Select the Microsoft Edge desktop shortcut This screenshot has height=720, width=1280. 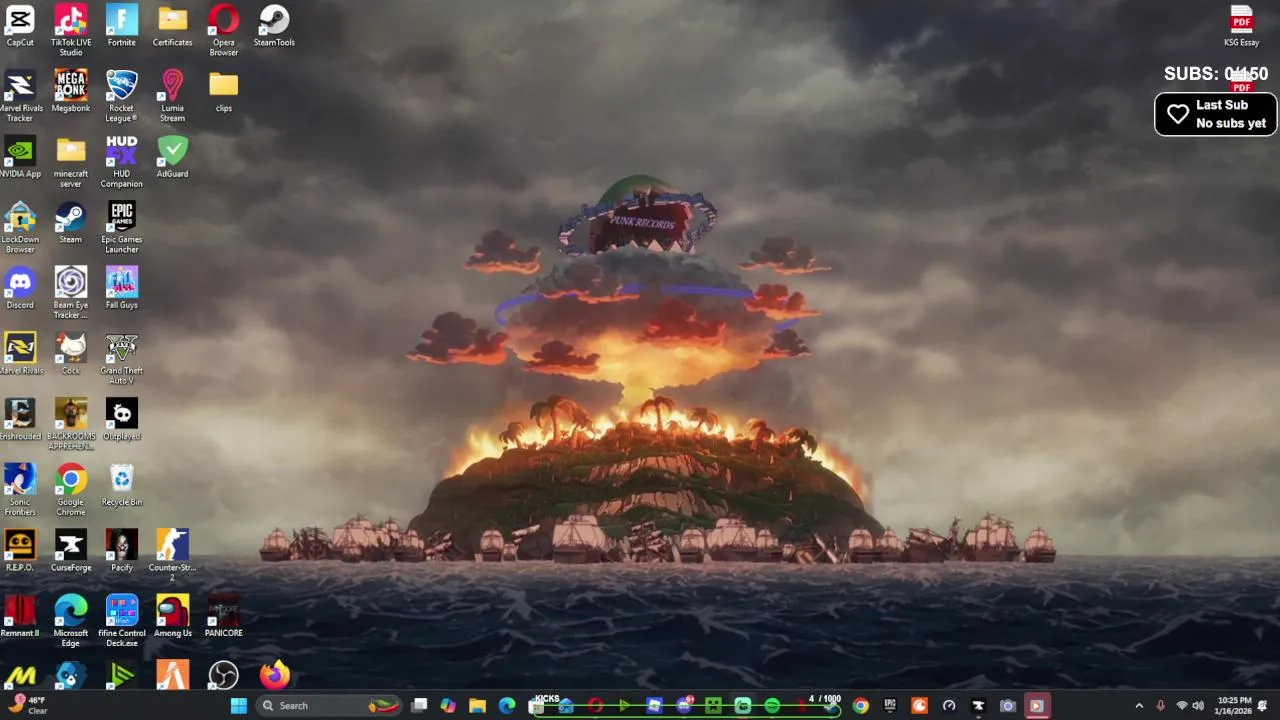pyautogui.click(x=71, y=621)
